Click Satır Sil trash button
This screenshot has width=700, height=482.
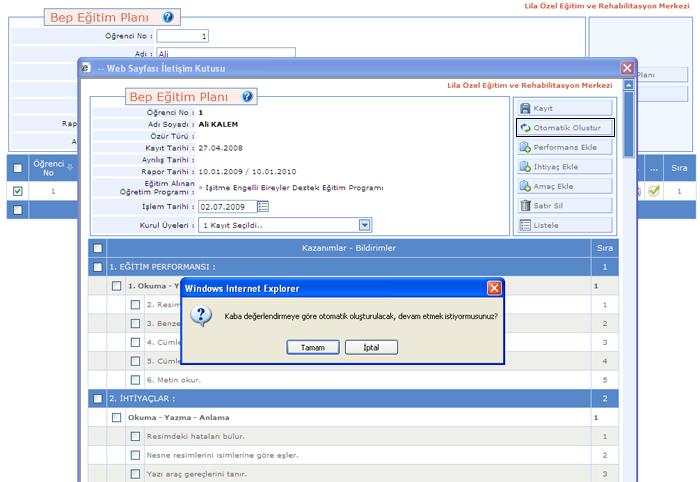point(564,206)
